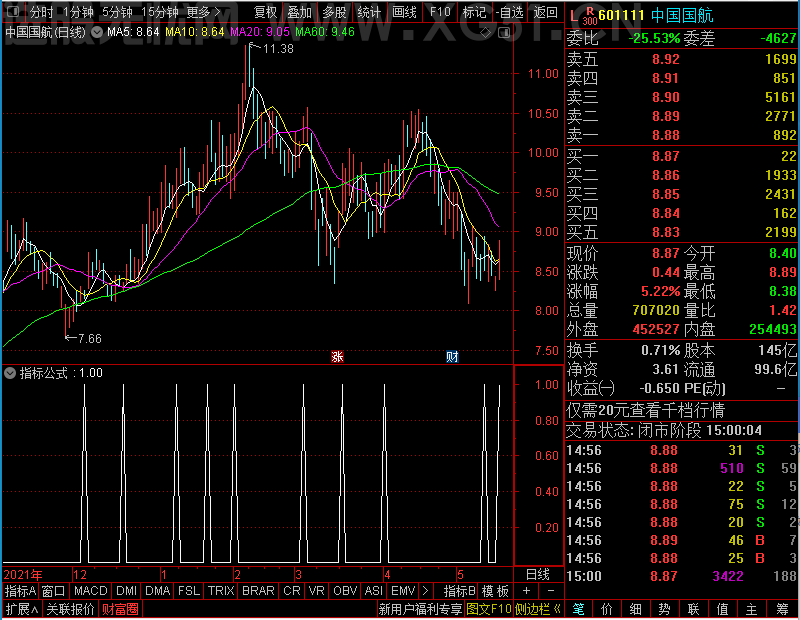The image size is (800, 620).
Task: Select the 筹 tab in side panel
Action: coord(783,609)
